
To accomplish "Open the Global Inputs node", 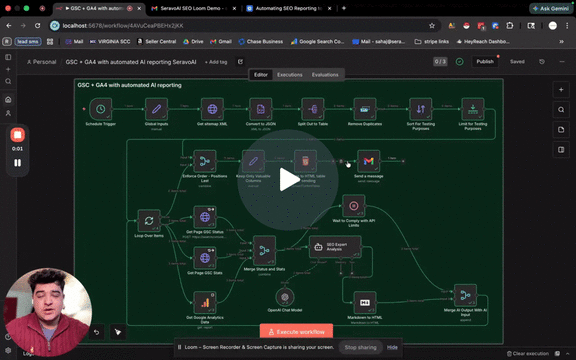I will [156, 109].
